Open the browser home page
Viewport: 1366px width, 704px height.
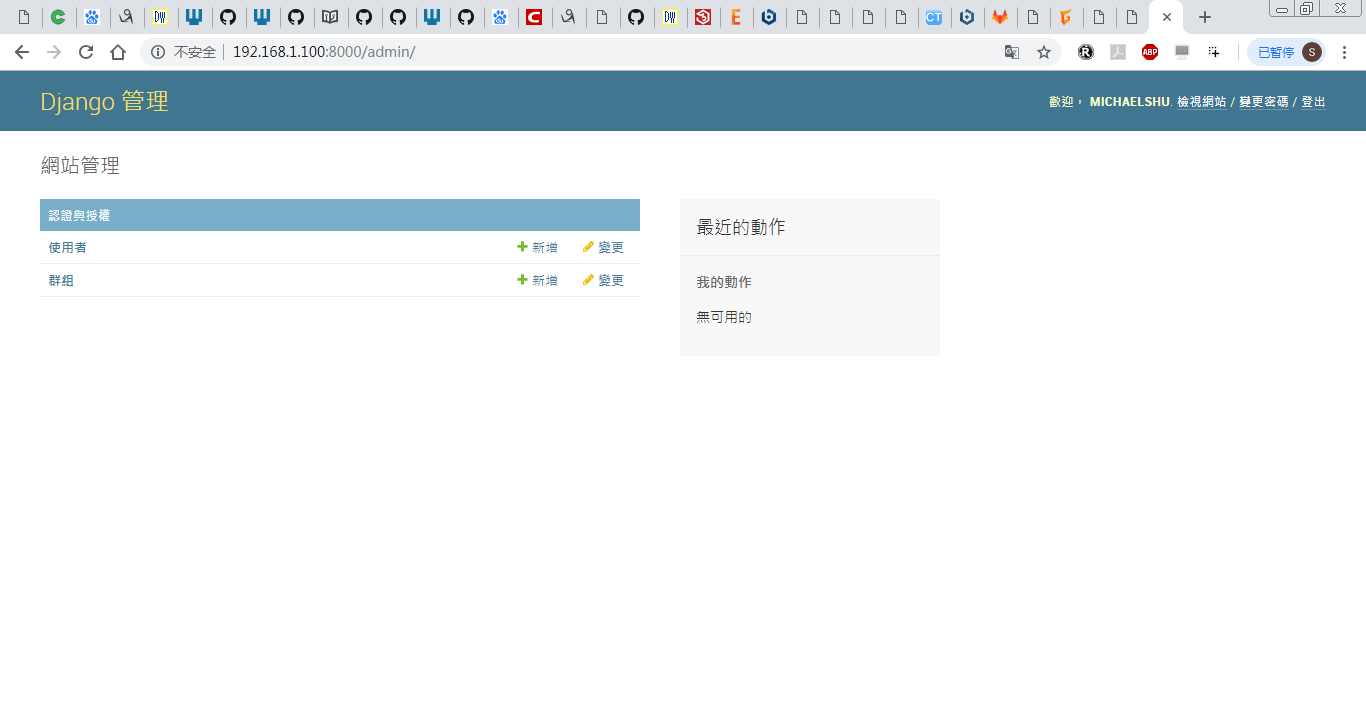tap(118, 52)
